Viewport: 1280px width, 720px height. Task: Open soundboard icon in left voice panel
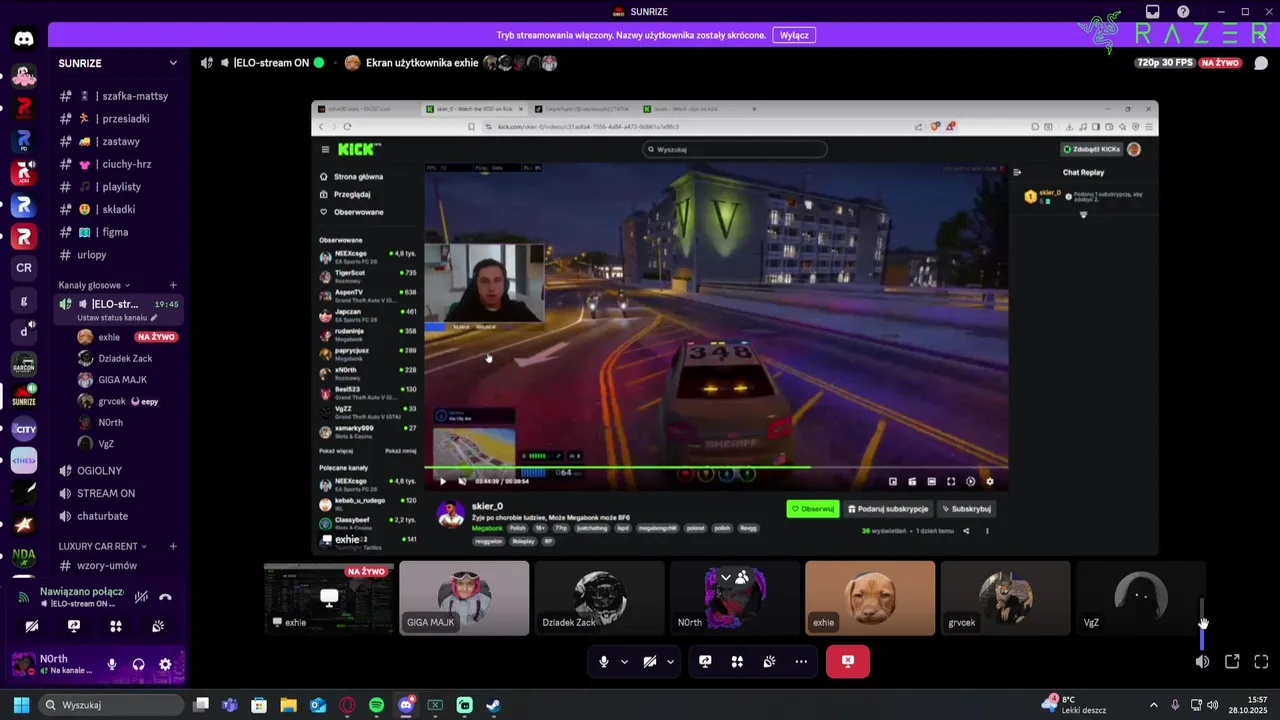point(158,626)
